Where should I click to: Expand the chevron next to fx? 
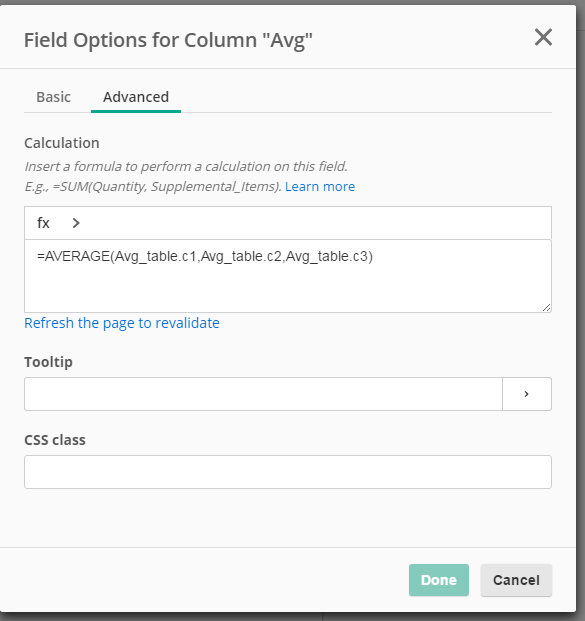tap(76, 223)
